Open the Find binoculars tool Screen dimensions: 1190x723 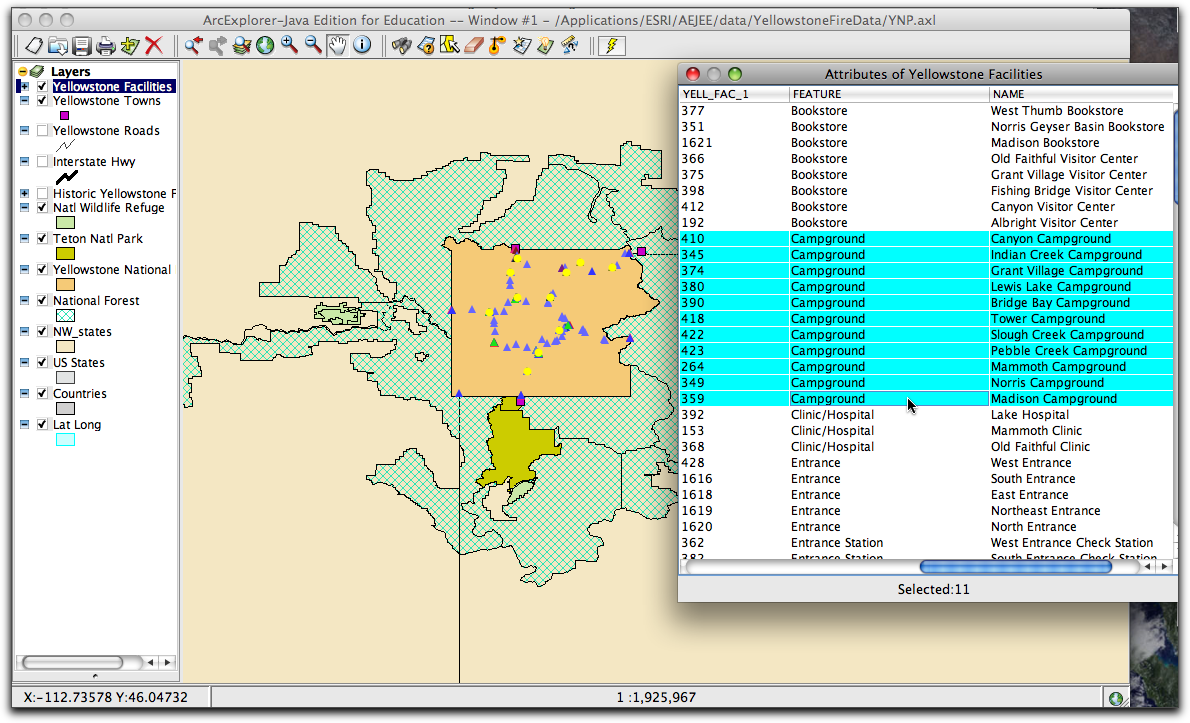coord(401,45)
